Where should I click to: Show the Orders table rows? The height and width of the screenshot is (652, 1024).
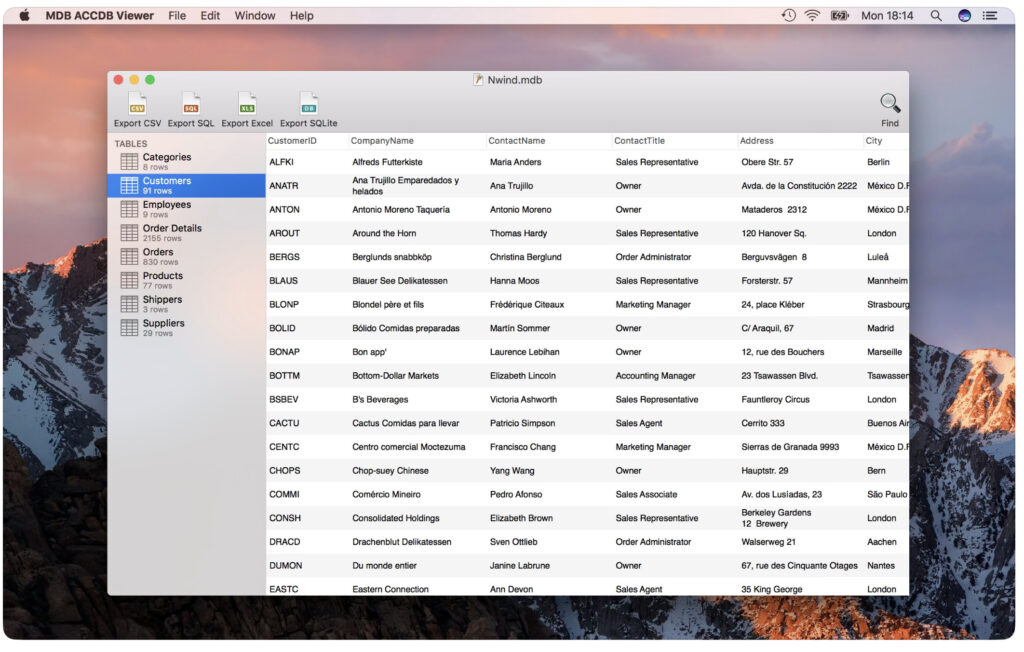point(158,256)
